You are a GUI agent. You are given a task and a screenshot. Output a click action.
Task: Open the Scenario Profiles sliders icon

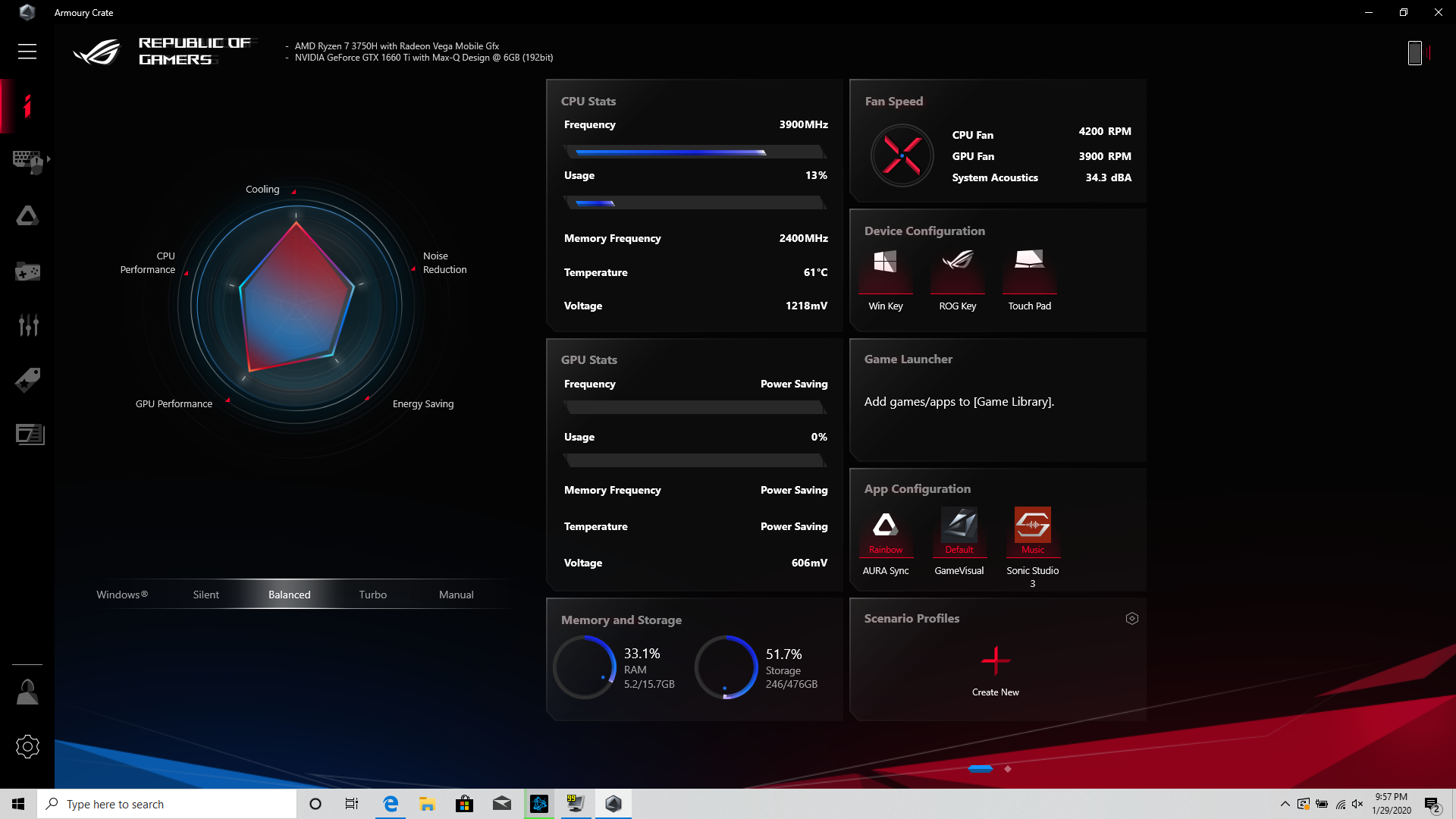coord(28,325)
